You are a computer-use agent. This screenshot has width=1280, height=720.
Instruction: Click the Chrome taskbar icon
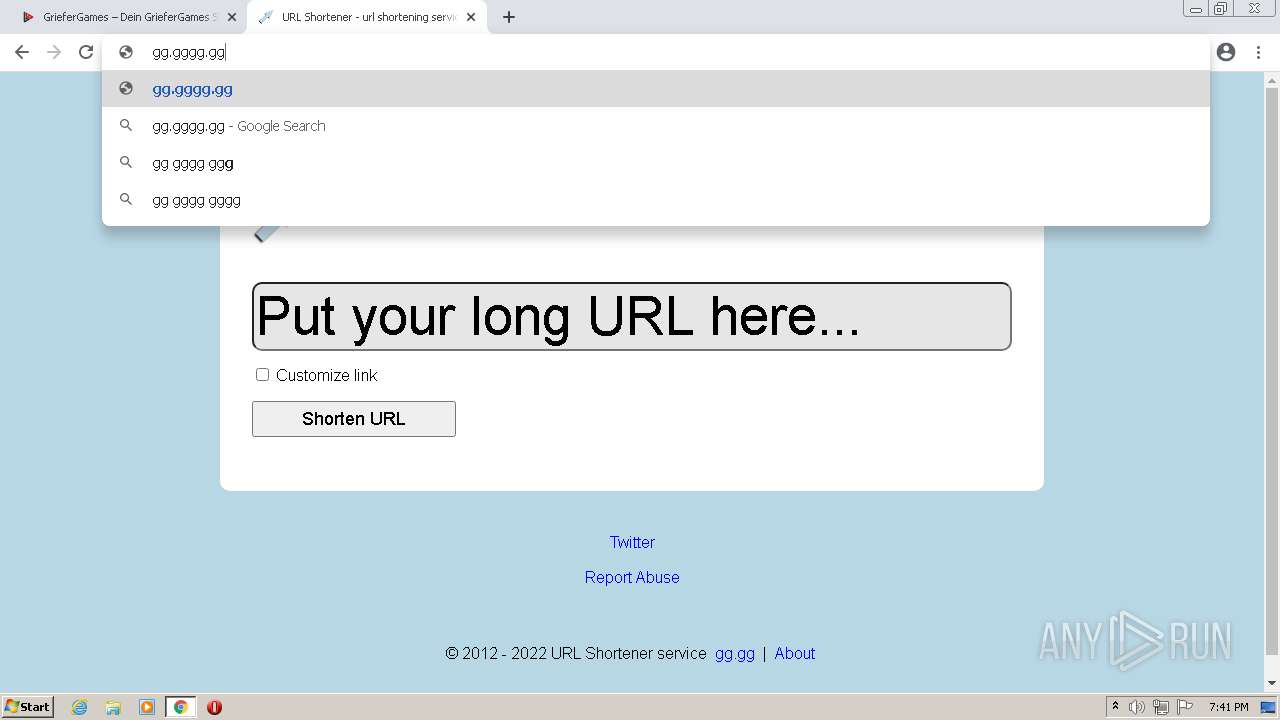(180, 707)
